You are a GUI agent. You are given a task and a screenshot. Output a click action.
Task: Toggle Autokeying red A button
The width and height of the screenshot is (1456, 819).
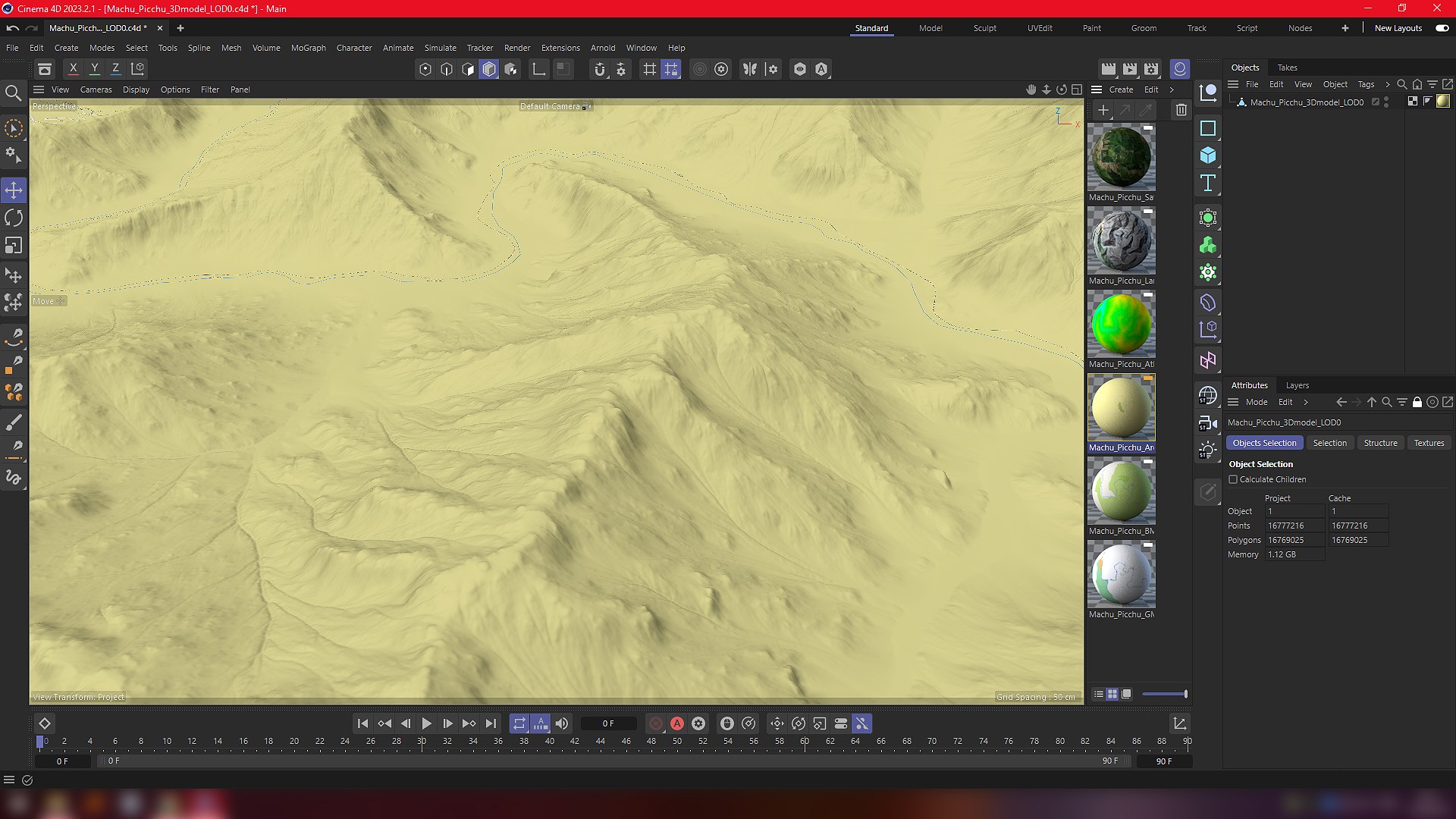click(x=677, y=723)
